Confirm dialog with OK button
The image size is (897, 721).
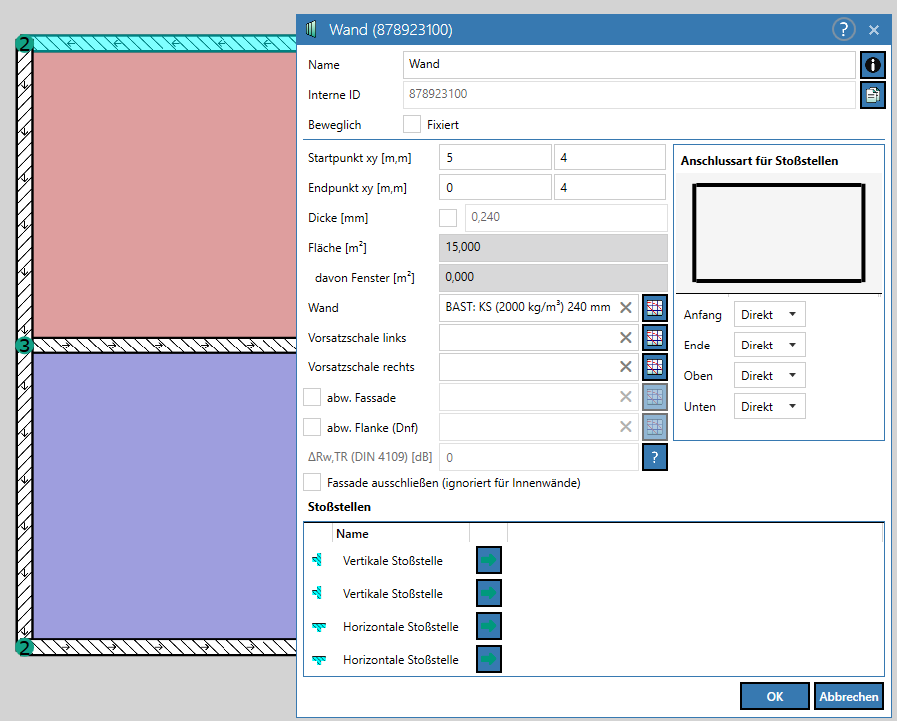tap(775, 696)
